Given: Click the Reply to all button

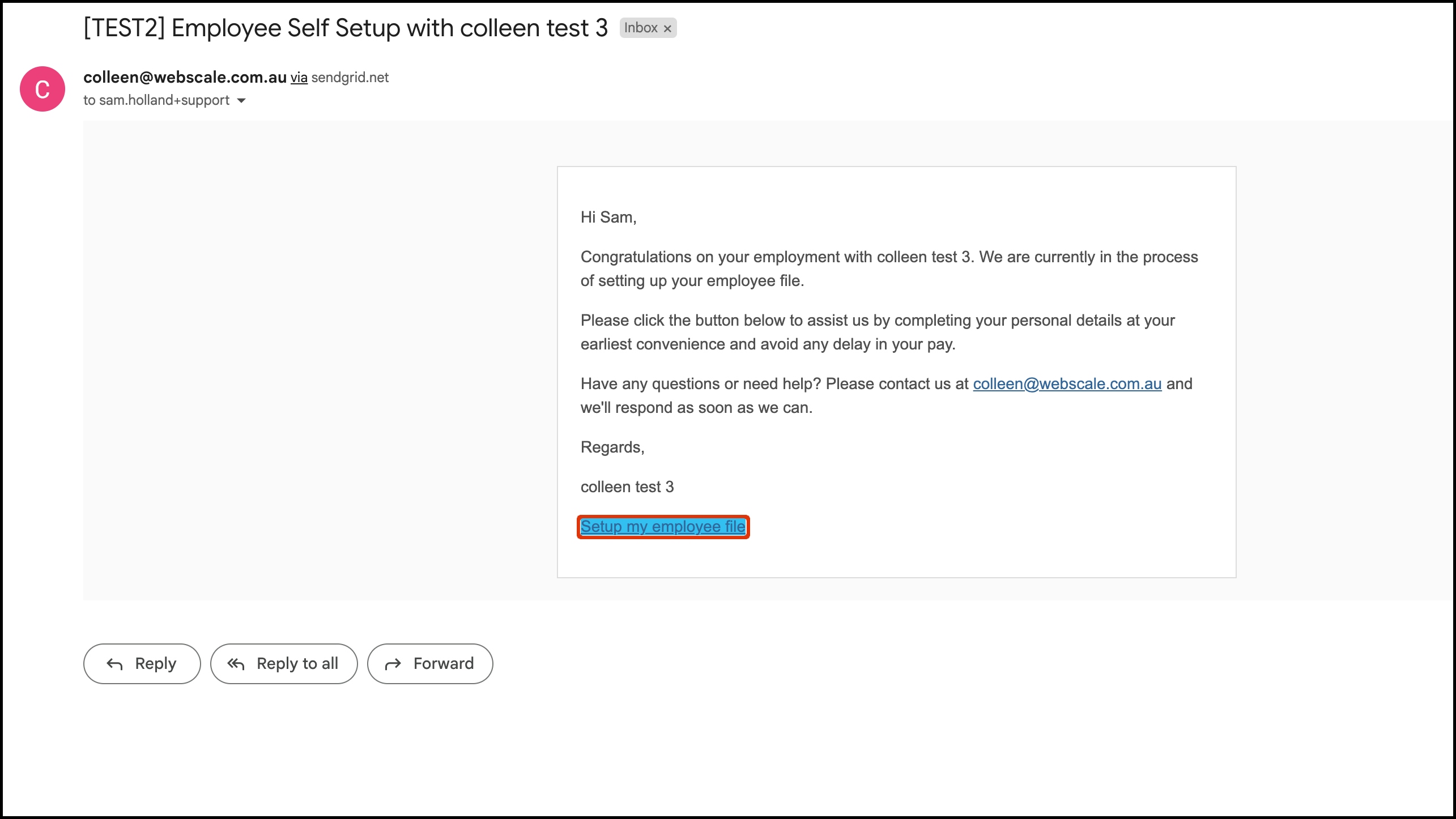Looking at the screenshot, I should [283, 663].
